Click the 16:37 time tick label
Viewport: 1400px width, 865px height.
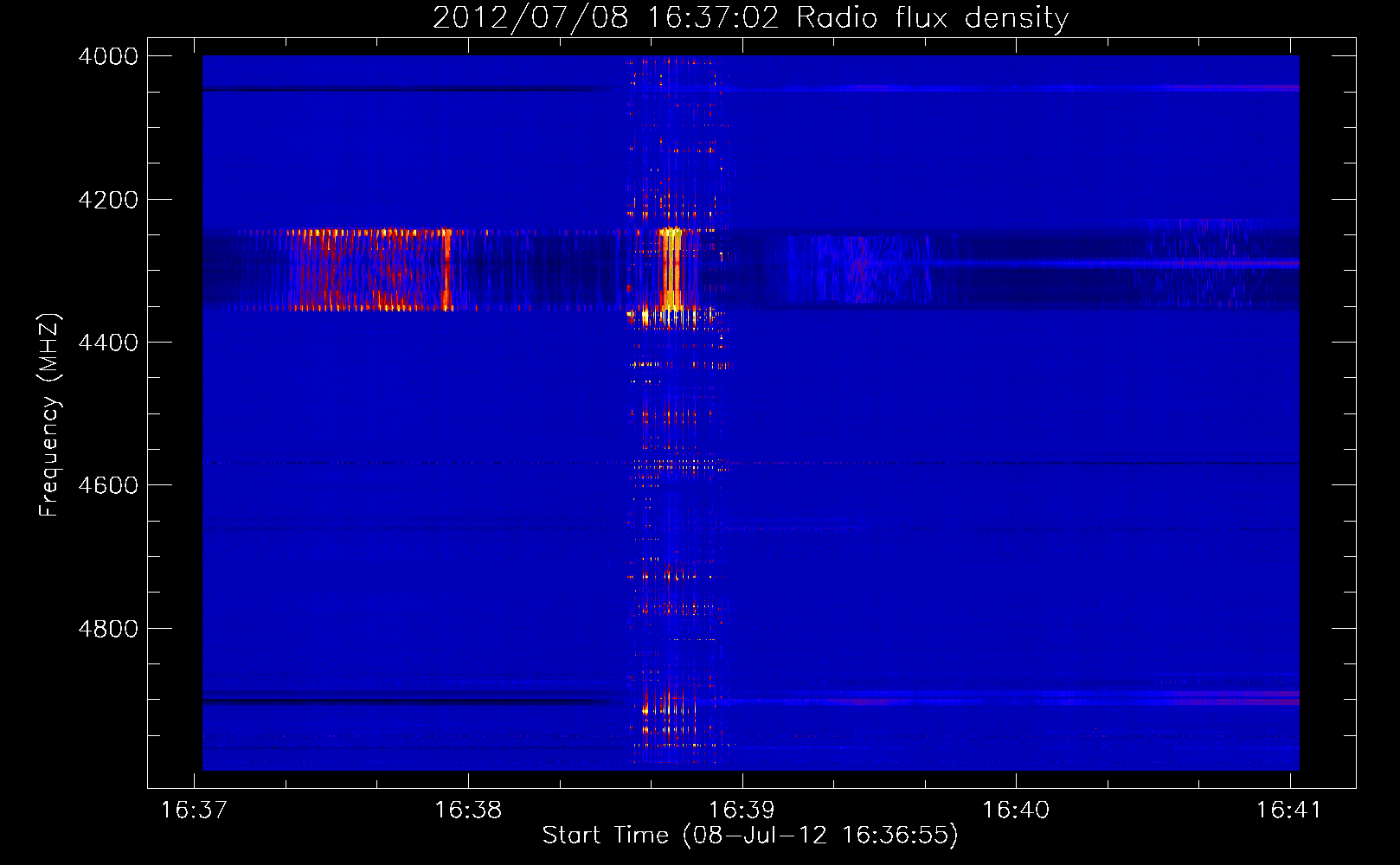[194, 810]
